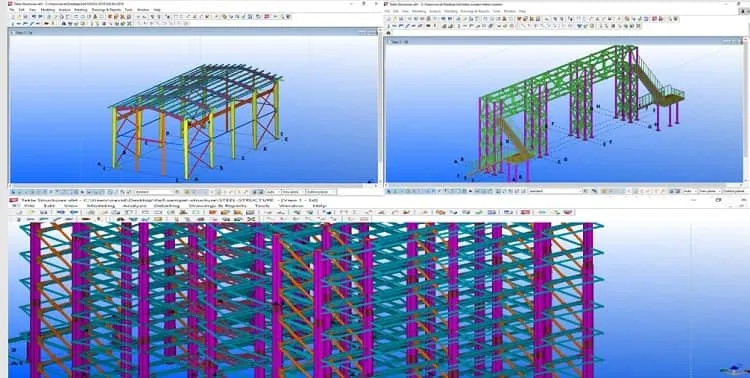Expand 'View plane' dropdown below top-left model view
Screen dimensions: 750x378
293,192
